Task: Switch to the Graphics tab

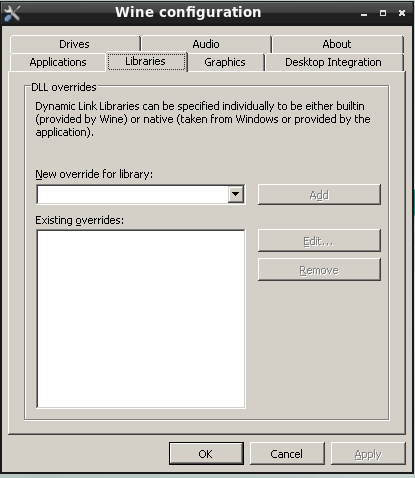Action: click(x=225, y=62)
